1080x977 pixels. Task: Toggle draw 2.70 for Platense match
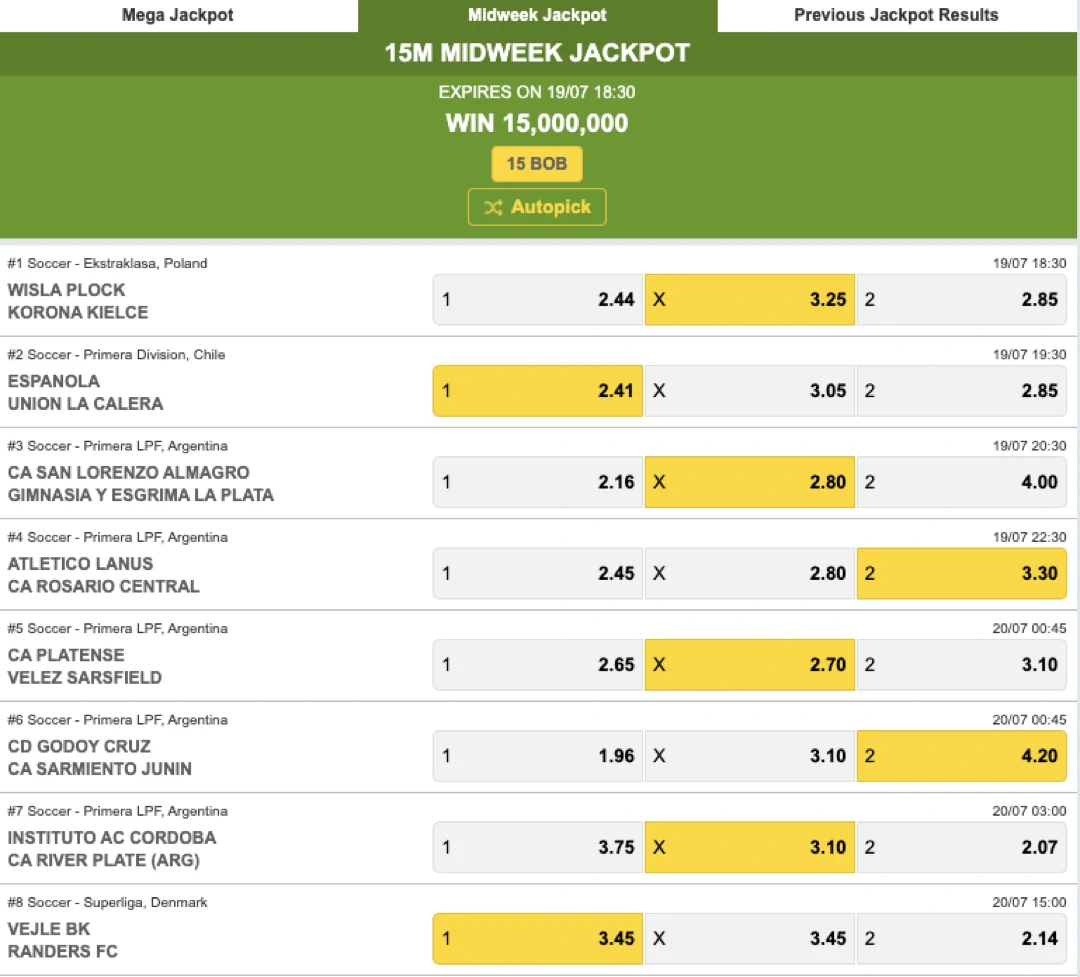pos(749,665)
